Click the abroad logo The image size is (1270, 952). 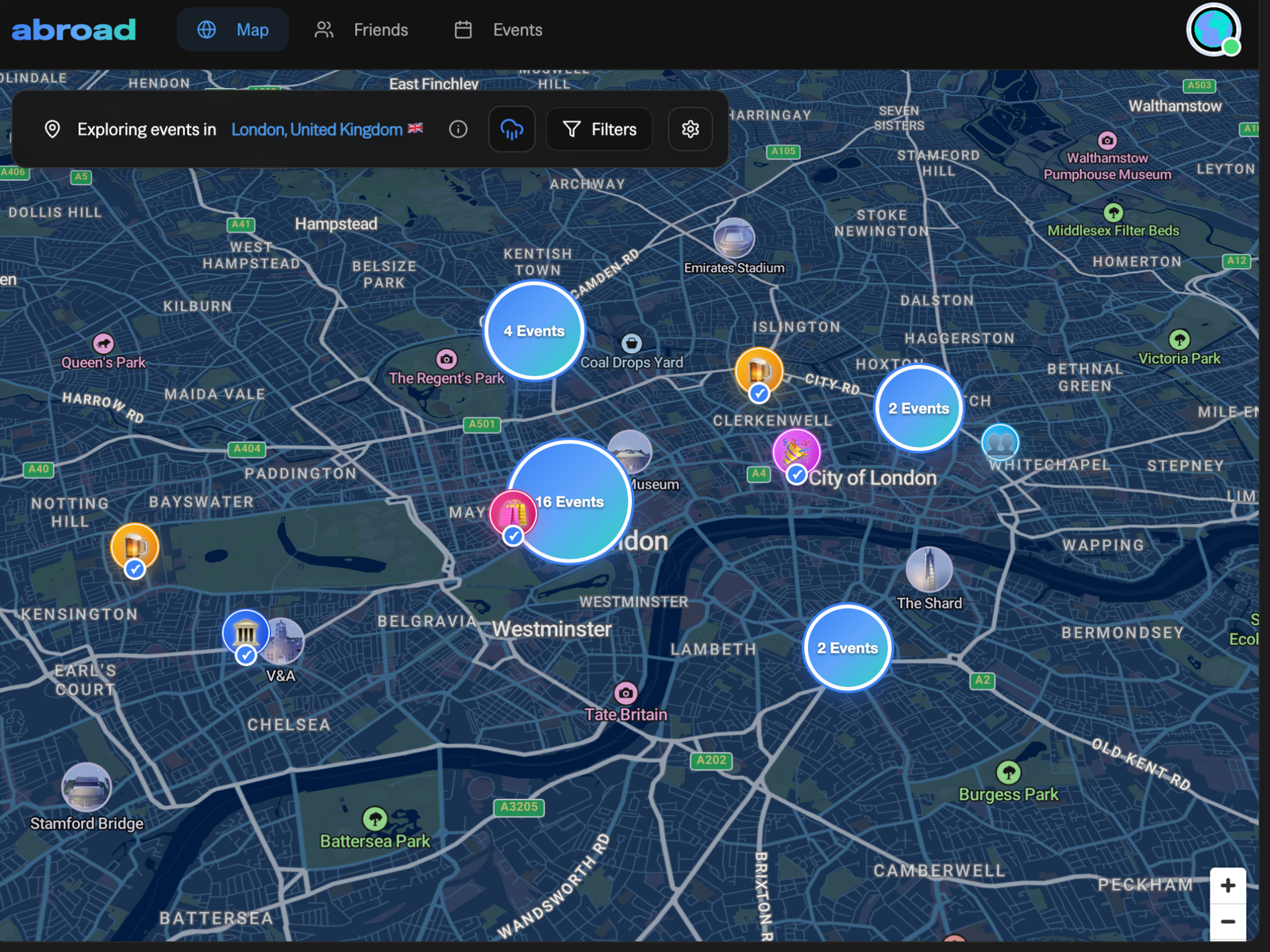tap(74, 30)
